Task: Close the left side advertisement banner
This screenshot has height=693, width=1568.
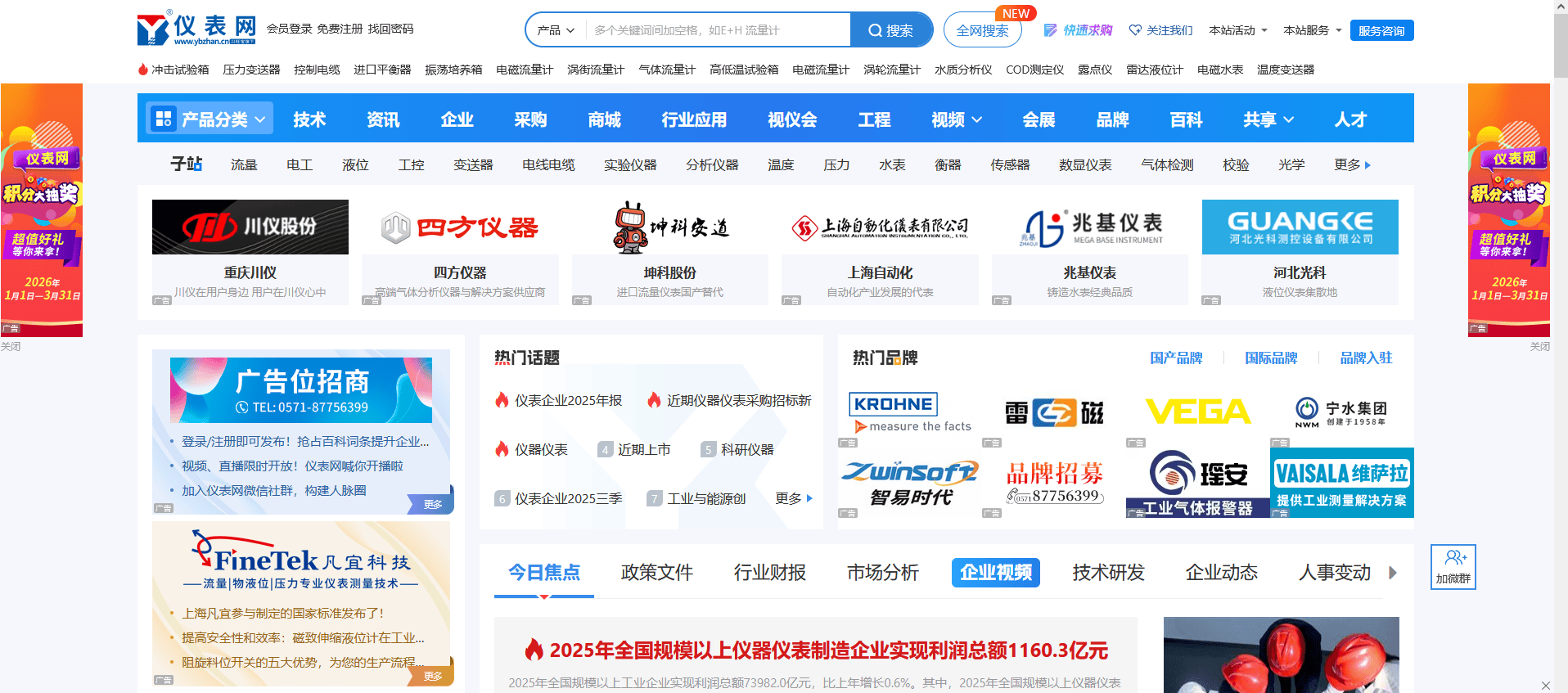Action: [x=11, y=346]
